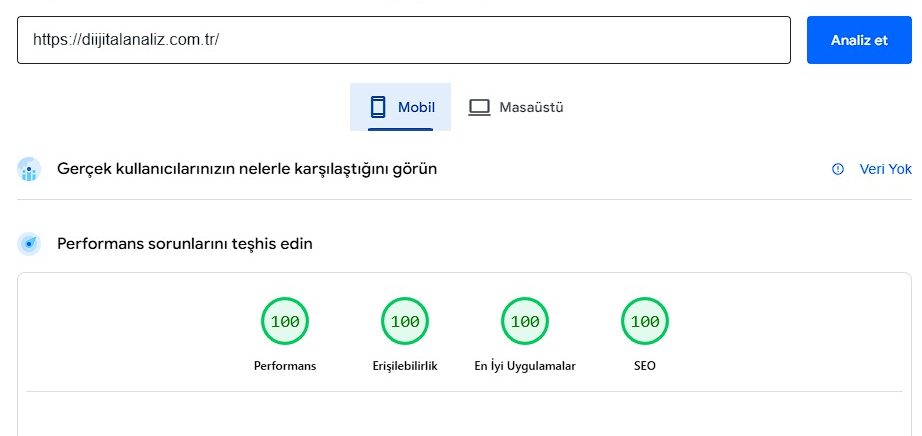The height and width of the screenshot is (436, 922).
Task: Click the mobile phone icon
Action: click(378, 107)
